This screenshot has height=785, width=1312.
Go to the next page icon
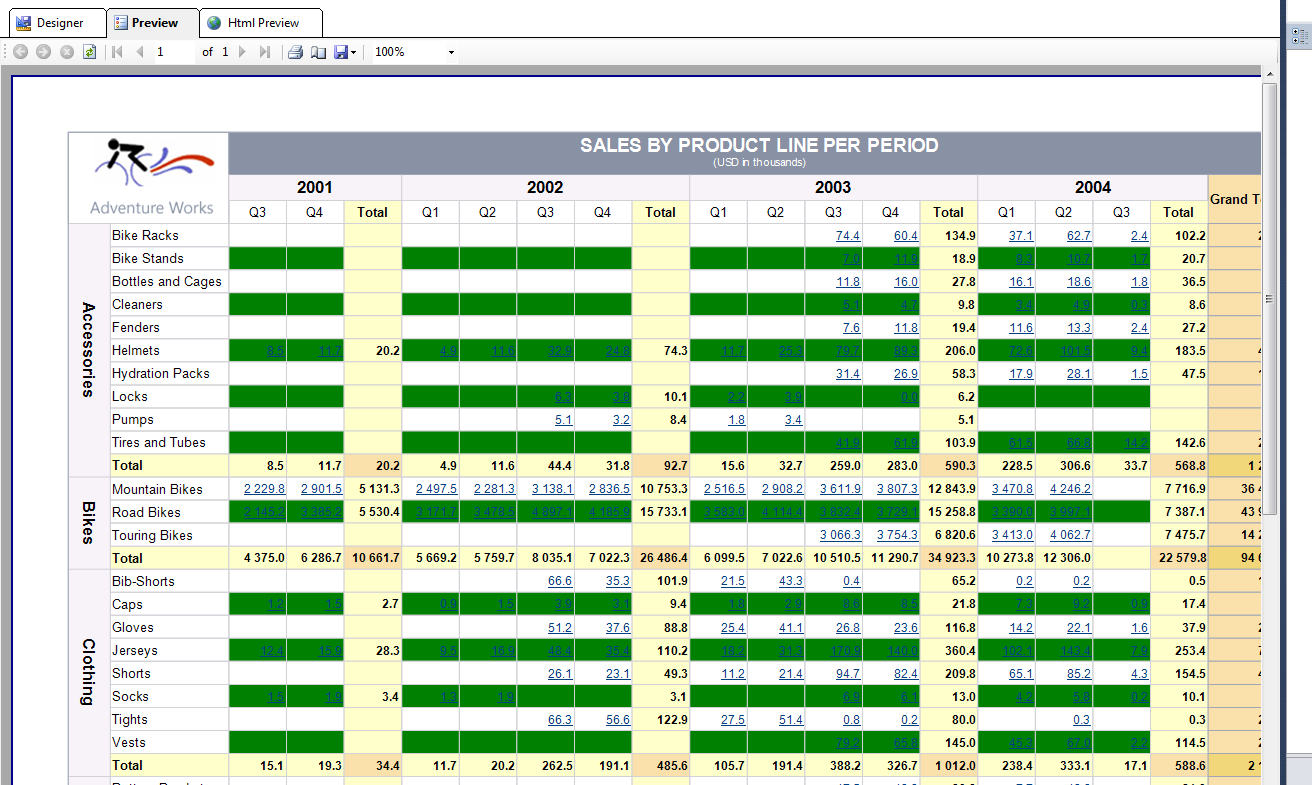pos(242,52)
